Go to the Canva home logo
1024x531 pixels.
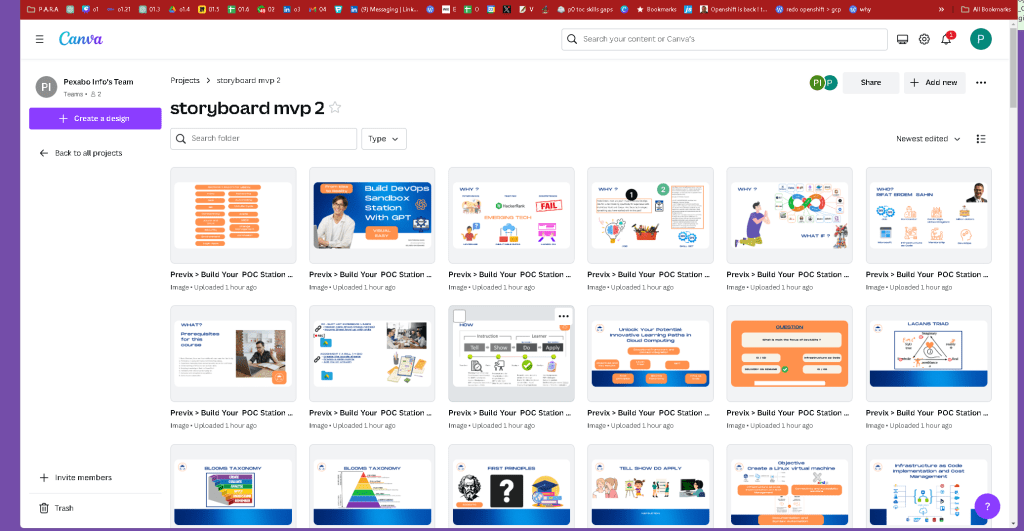click(81, 39)
